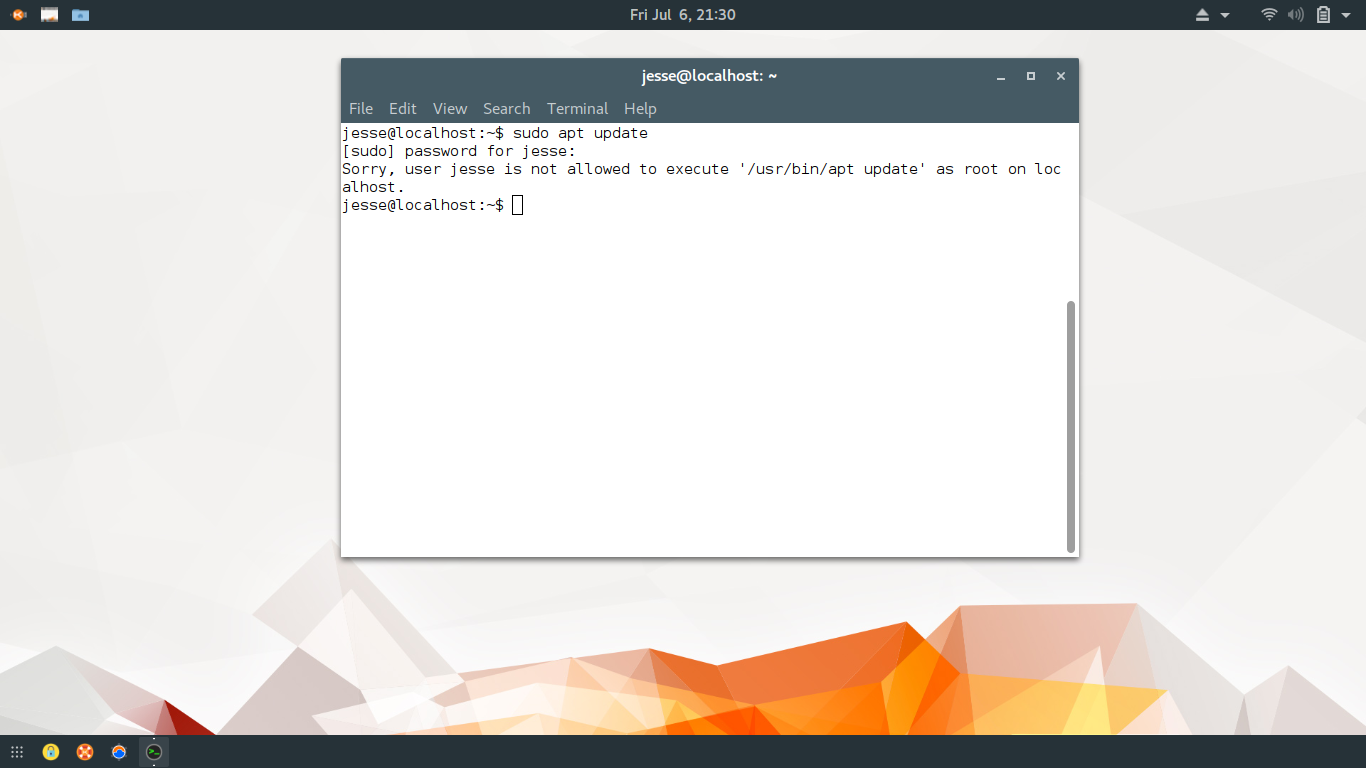Viewport: 1366px width, 768px height.
Task: Show the applications grid in the dock
Action: tap(17, 752)
